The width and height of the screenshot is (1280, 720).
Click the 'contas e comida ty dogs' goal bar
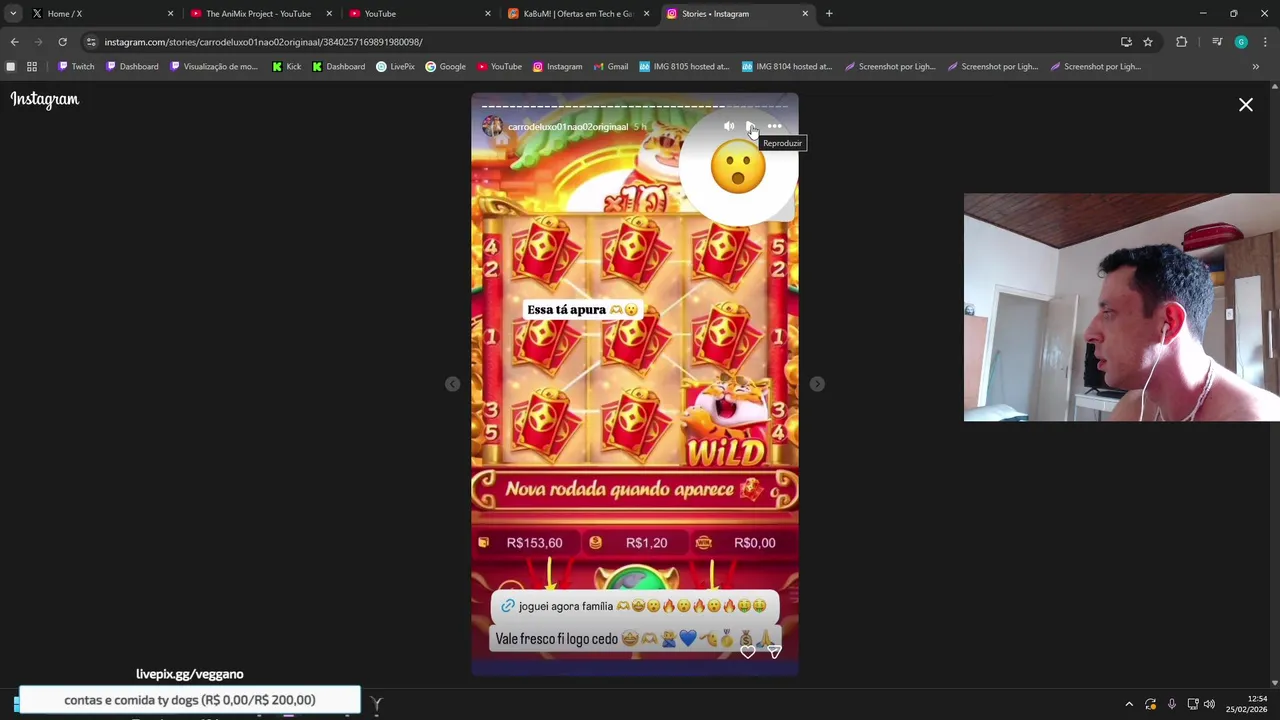click(190, 700)
